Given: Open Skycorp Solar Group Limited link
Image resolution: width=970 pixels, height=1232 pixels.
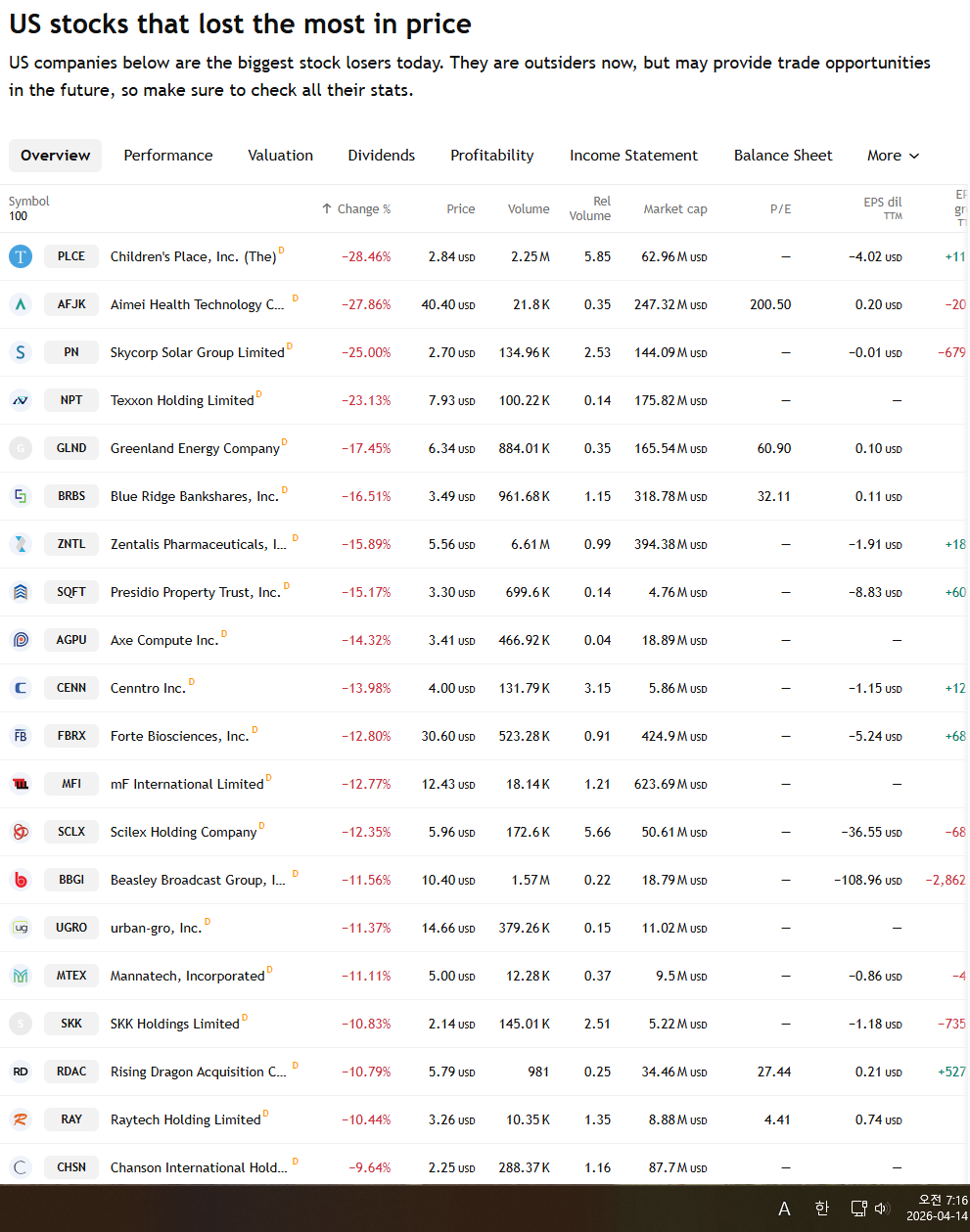Looking at the screenshot, I should pos(198,352).
